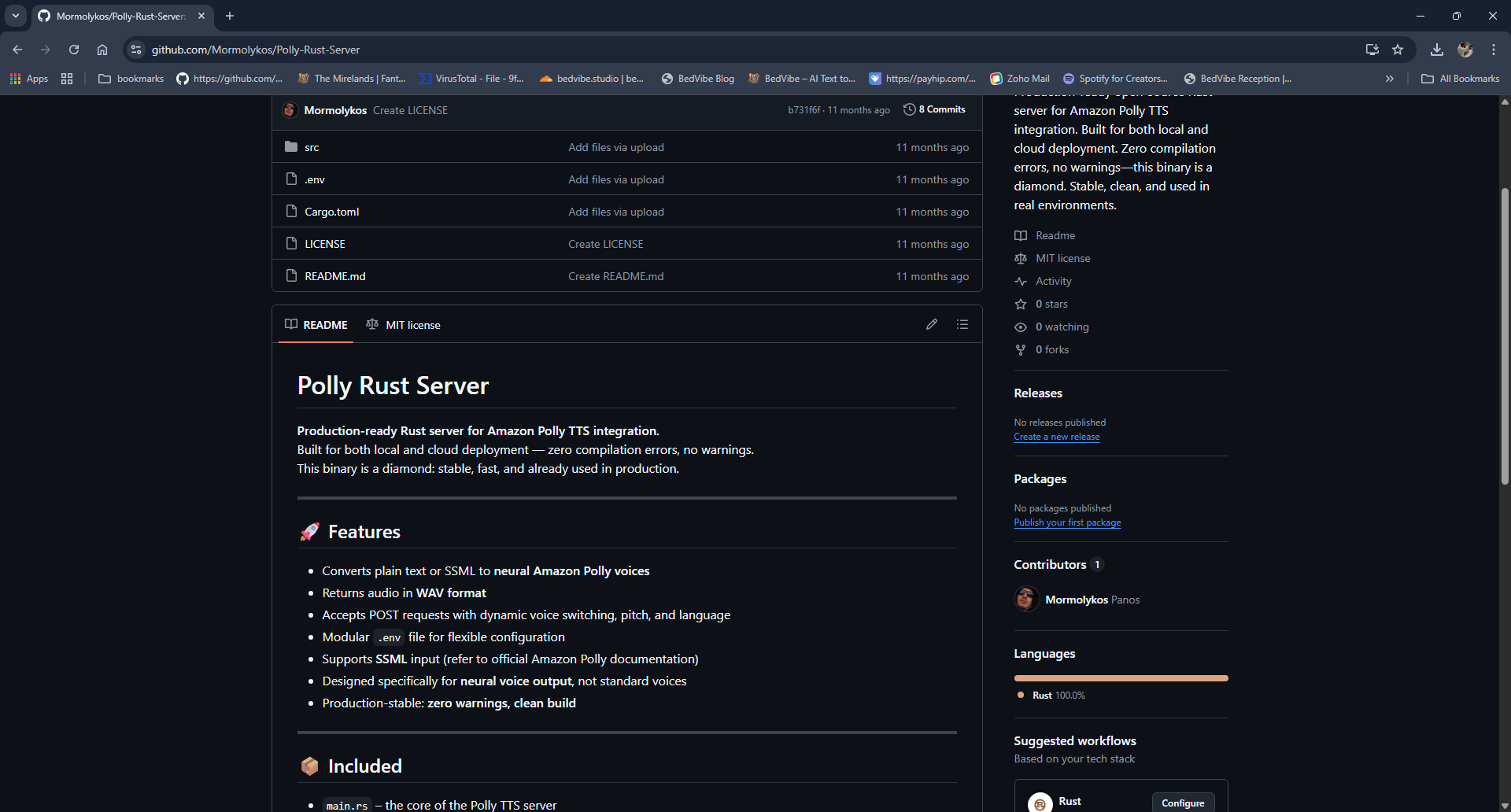
Task: Open BedVibe Reception bookmark
Action: 1238,79
